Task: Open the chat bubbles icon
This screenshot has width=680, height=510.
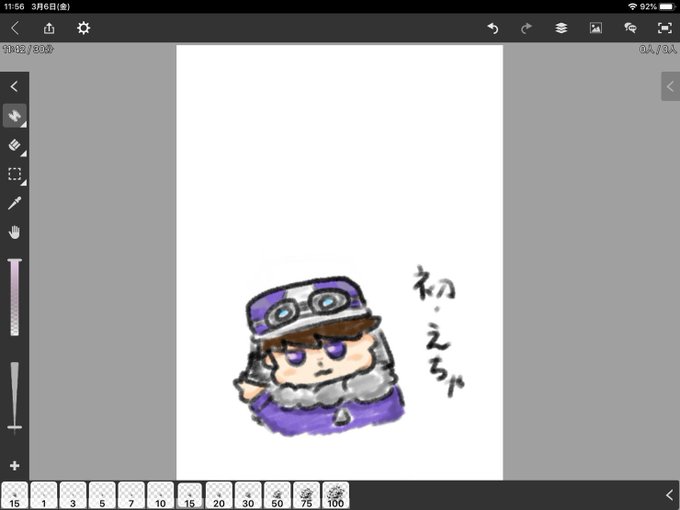Action: 630,28
